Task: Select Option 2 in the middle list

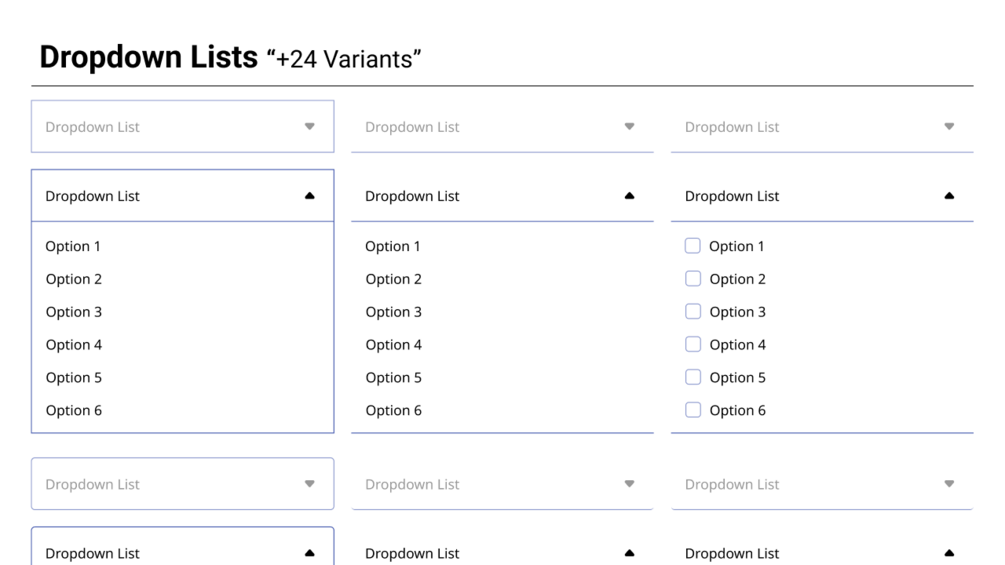Action: (394, 279)
